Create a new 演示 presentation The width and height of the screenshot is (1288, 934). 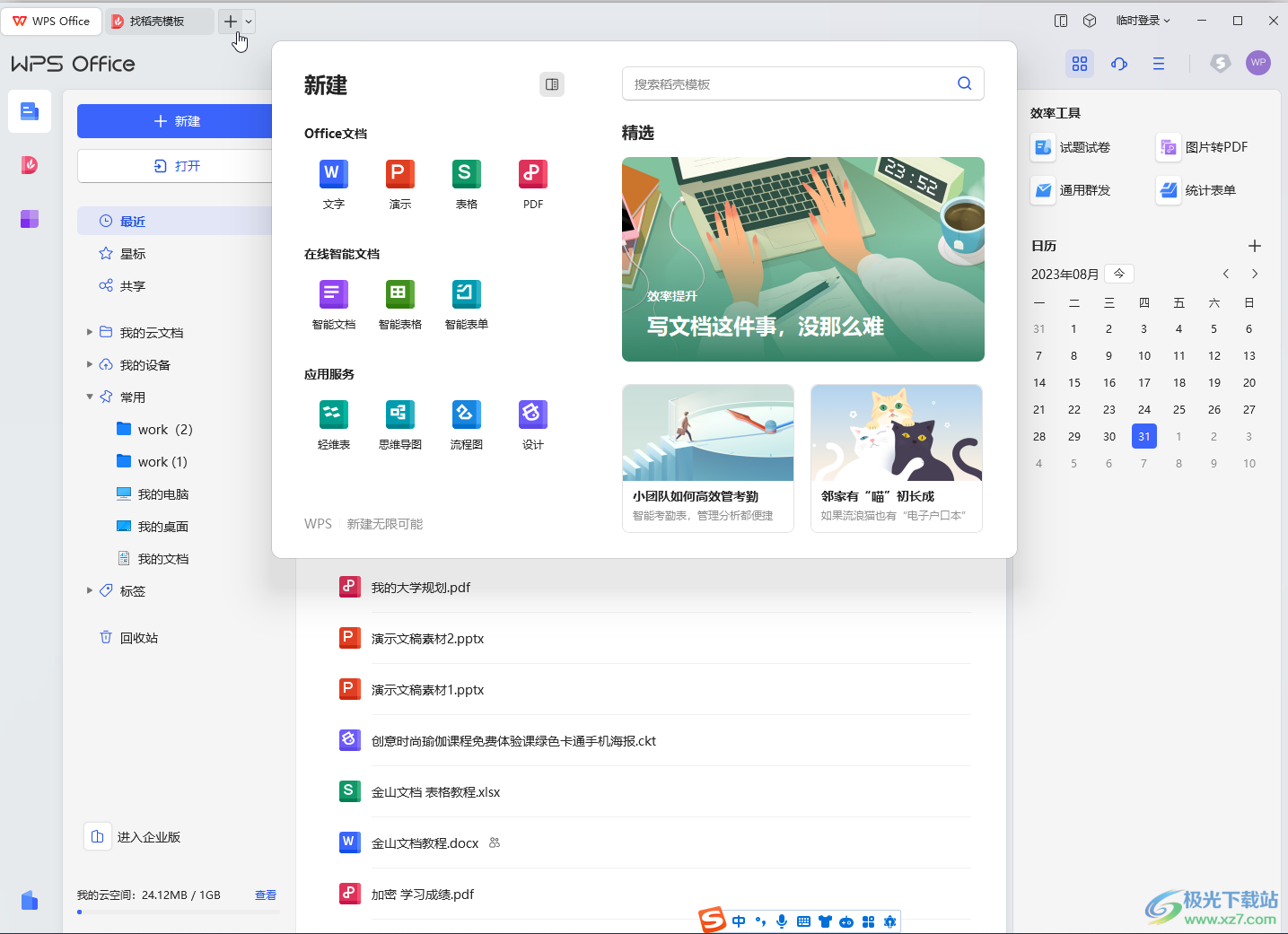pos(399,184)
